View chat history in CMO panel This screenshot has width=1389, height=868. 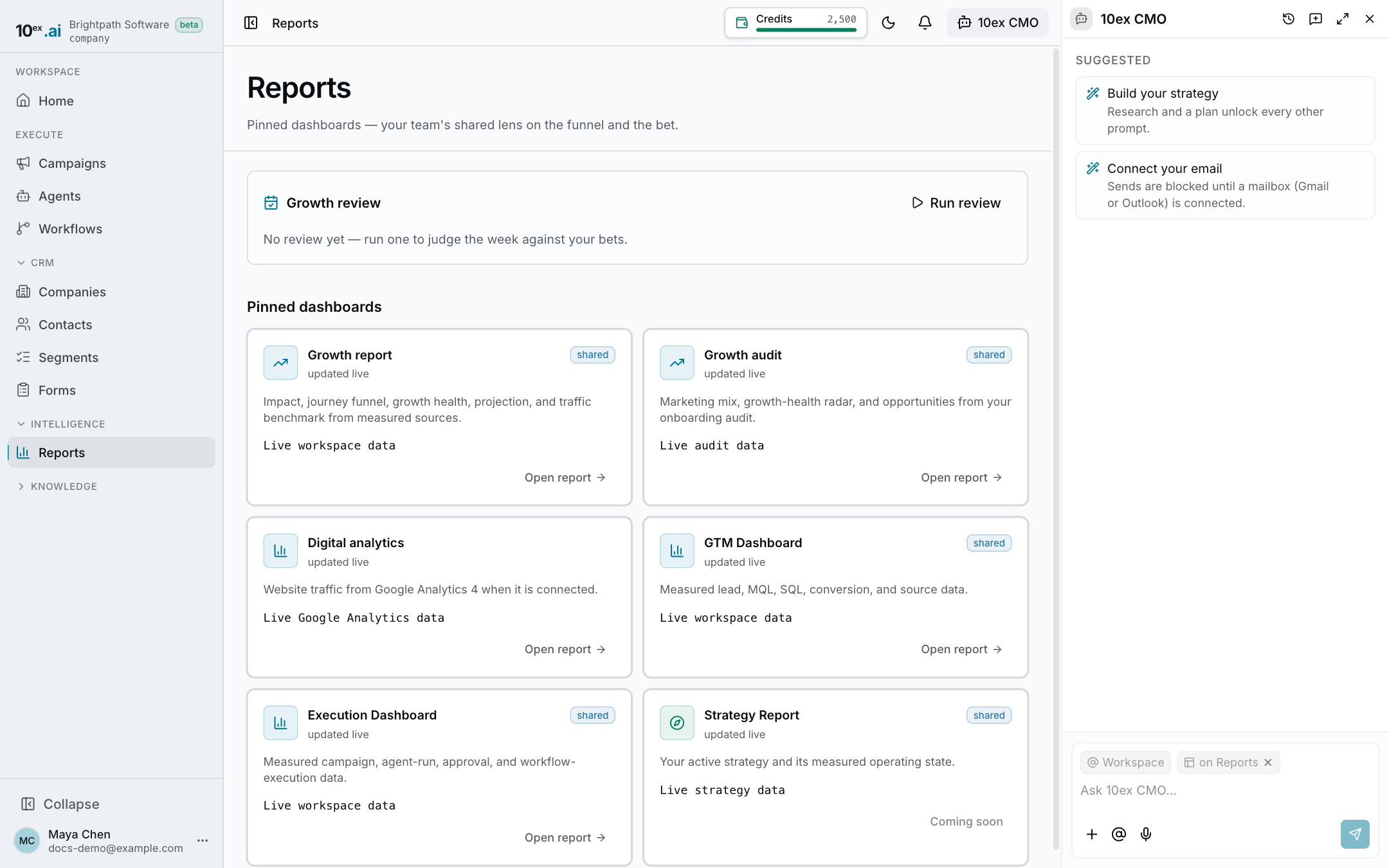[x=1288, y=19]
